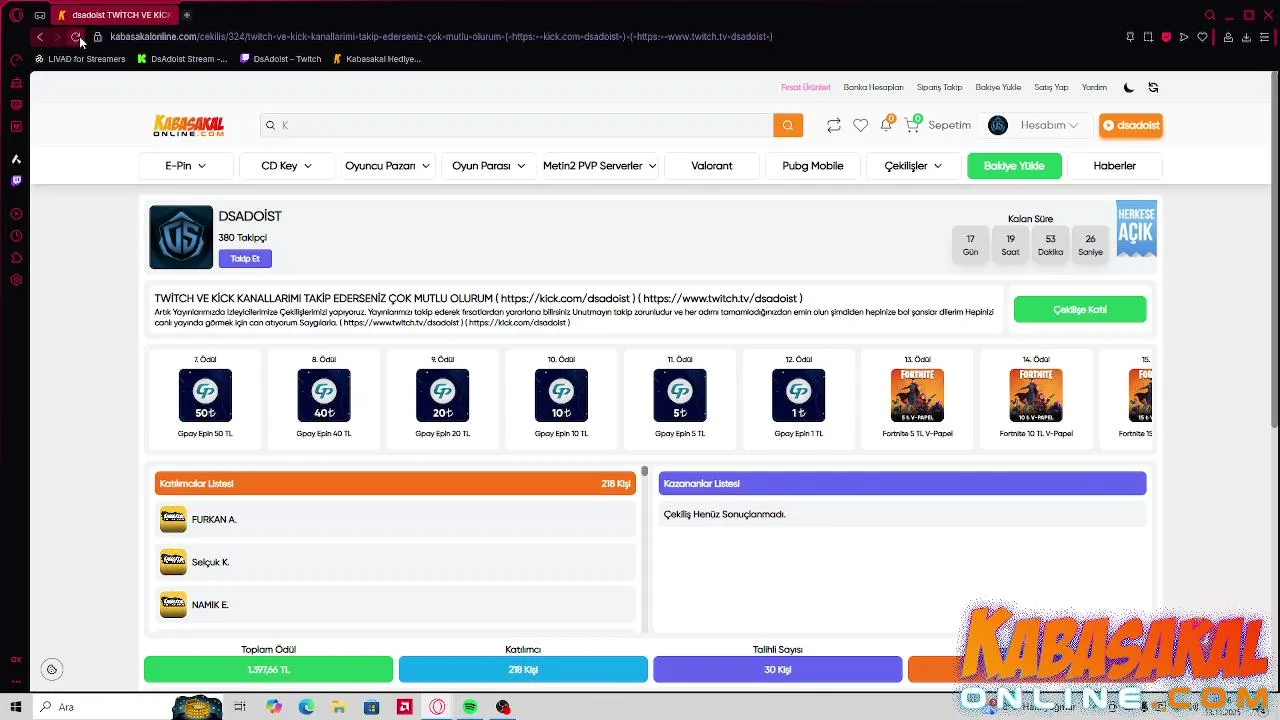Open Satış Yap top link
The image size is (1280, 720).
1051,87
